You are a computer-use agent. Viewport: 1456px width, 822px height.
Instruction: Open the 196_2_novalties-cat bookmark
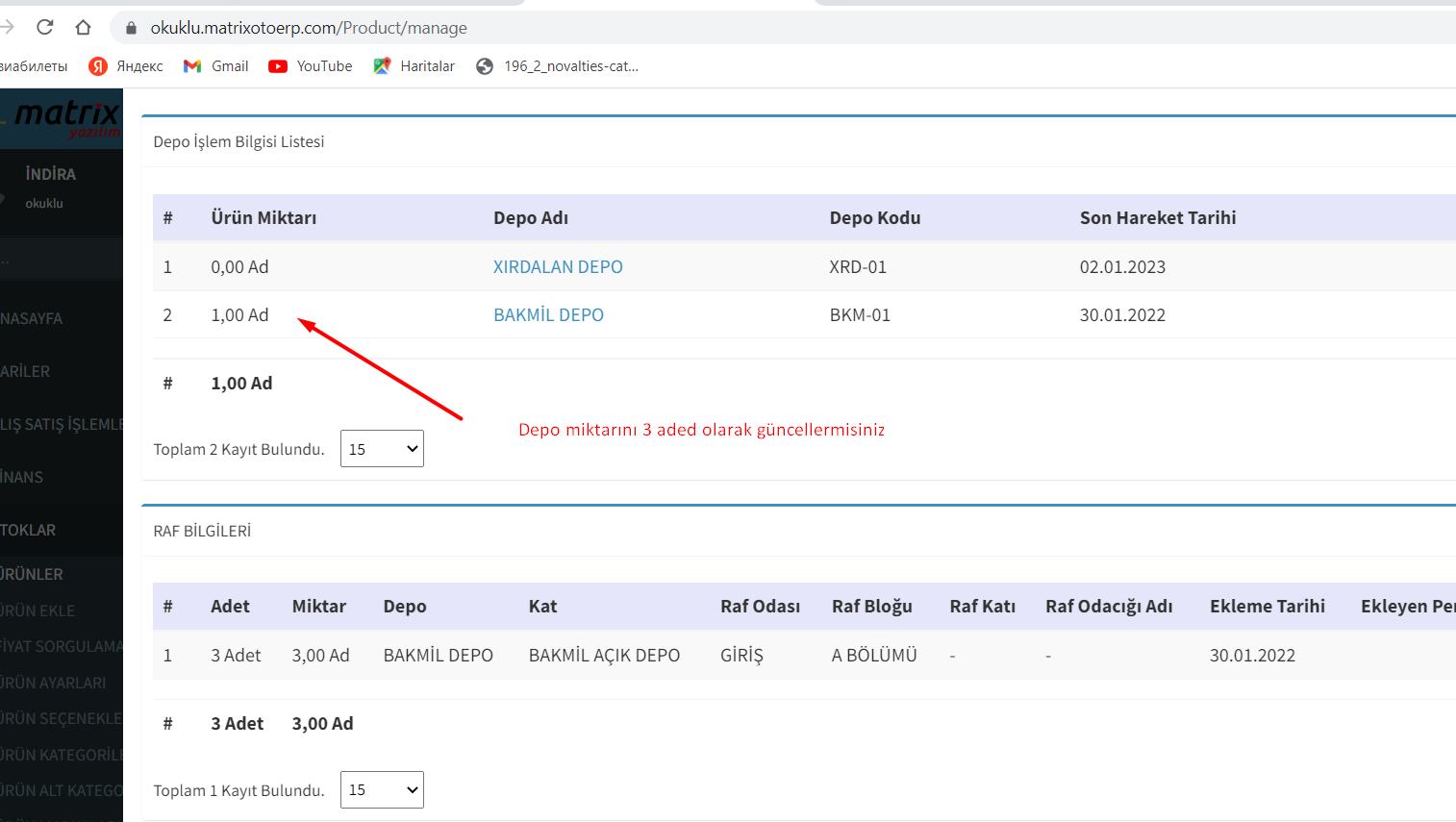pyautogui.click(x=558, y=66)
